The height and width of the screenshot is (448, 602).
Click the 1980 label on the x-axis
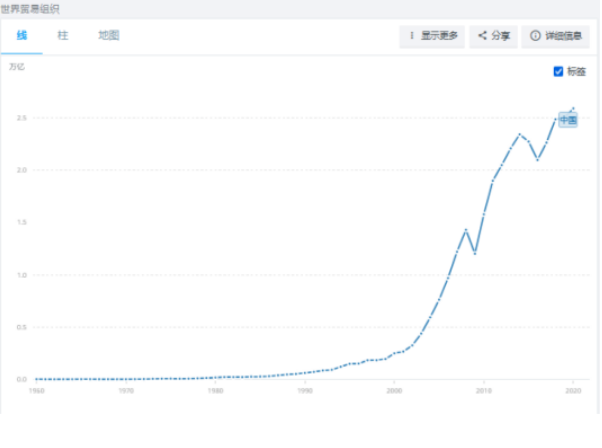pyautogui.click(x=215, y=392)
